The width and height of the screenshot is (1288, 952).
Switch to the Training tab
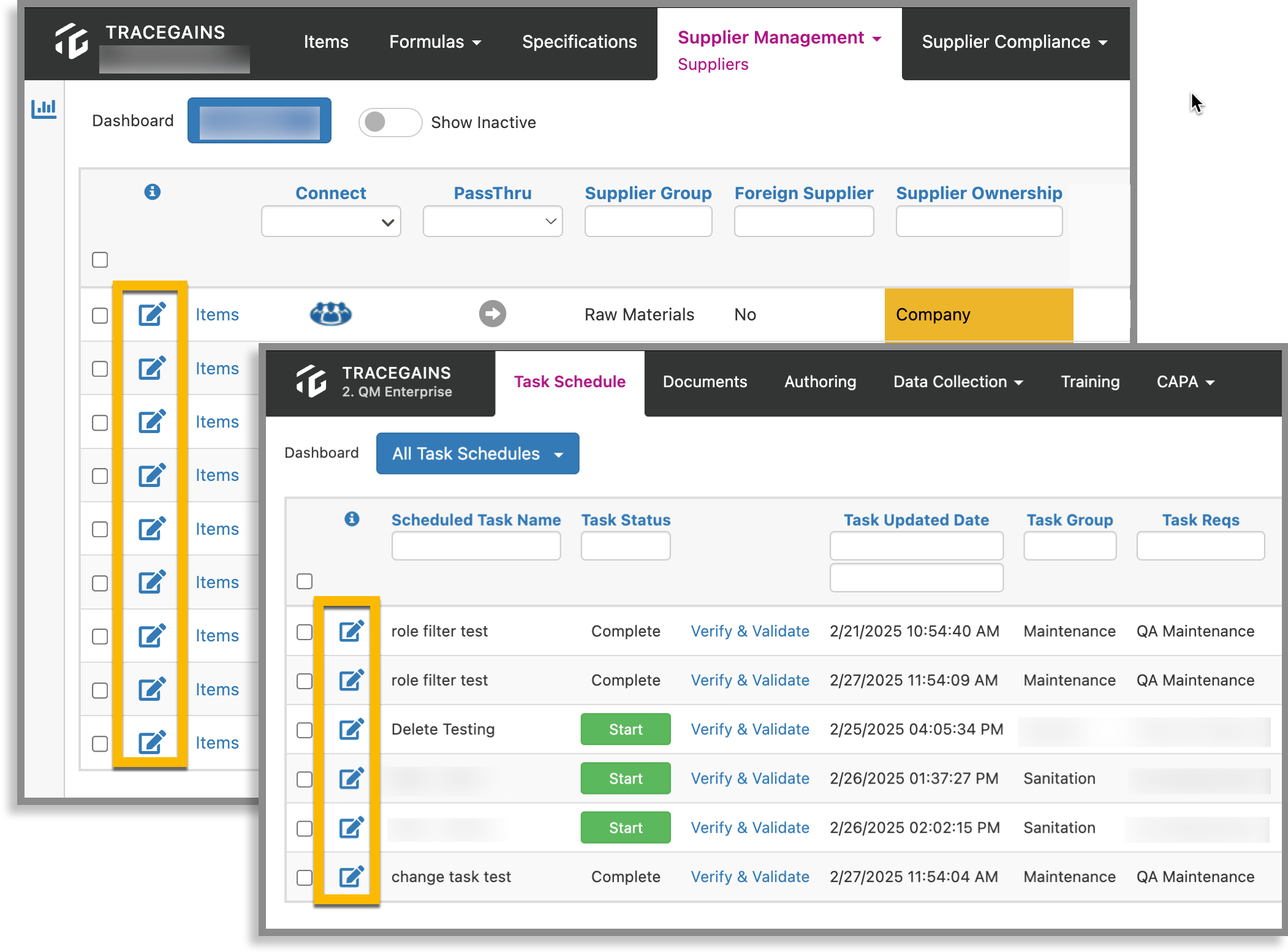coord(1090,382)
